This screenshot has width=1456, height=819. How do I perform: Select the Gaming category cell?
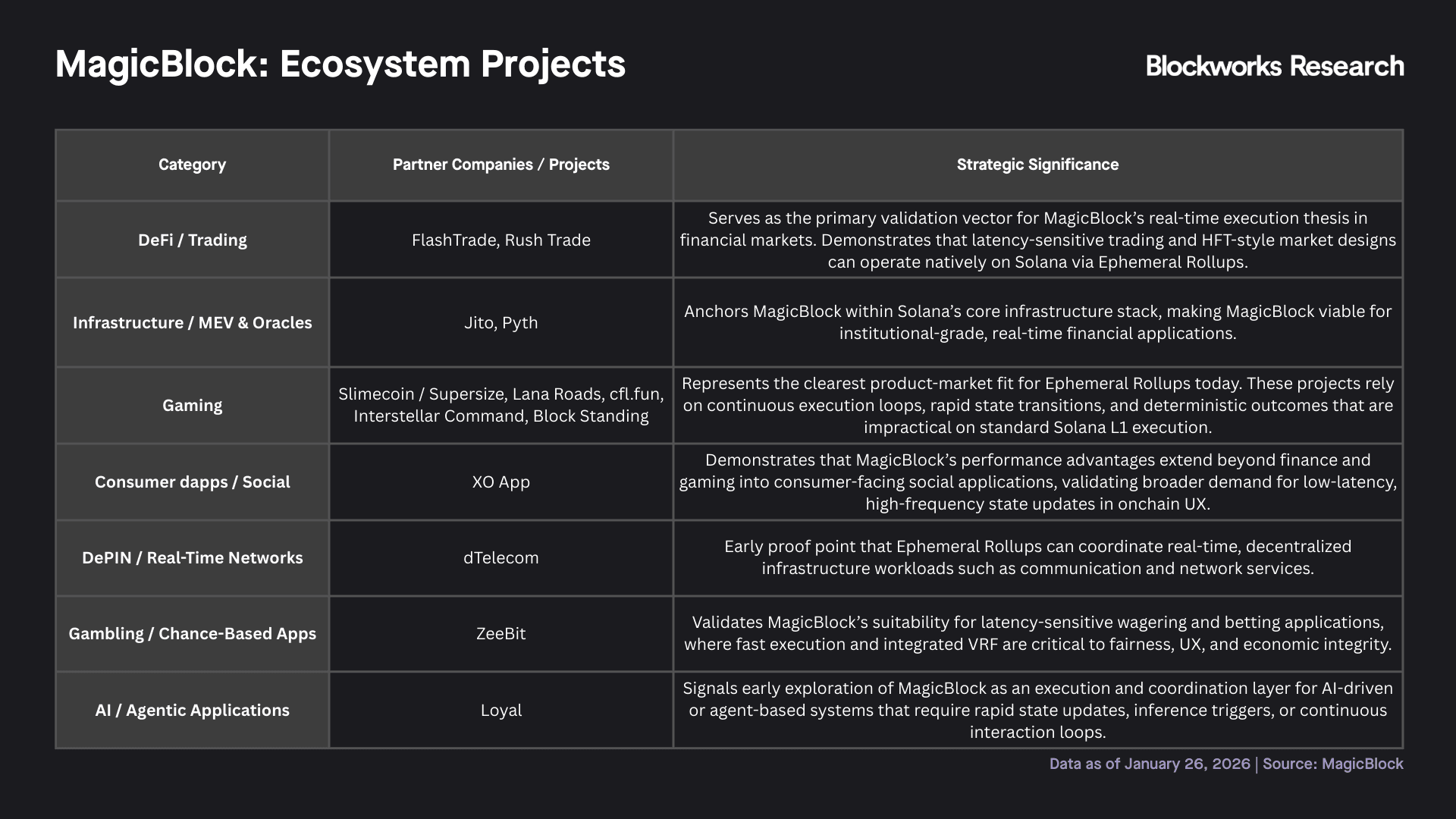(x=193, y=405)
